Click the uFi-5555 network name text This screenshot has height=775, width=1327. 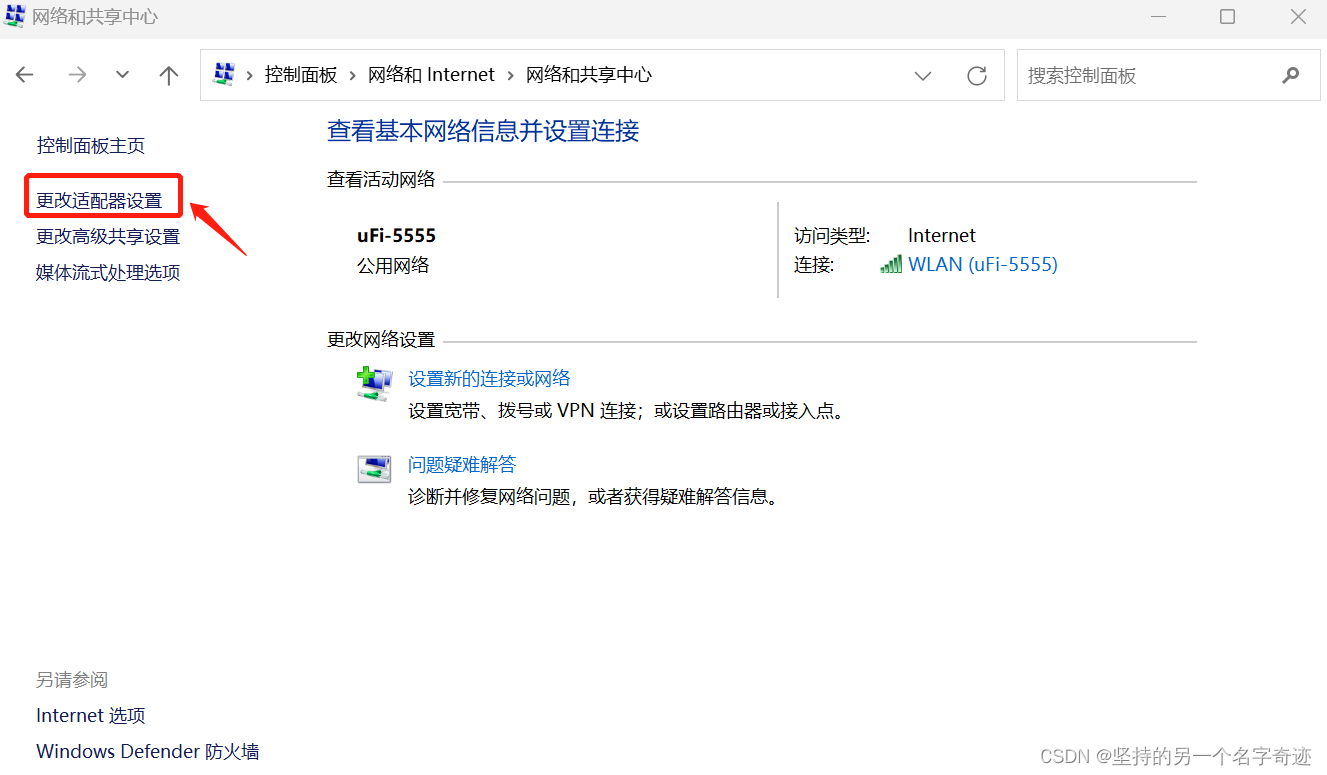[397, 236]
